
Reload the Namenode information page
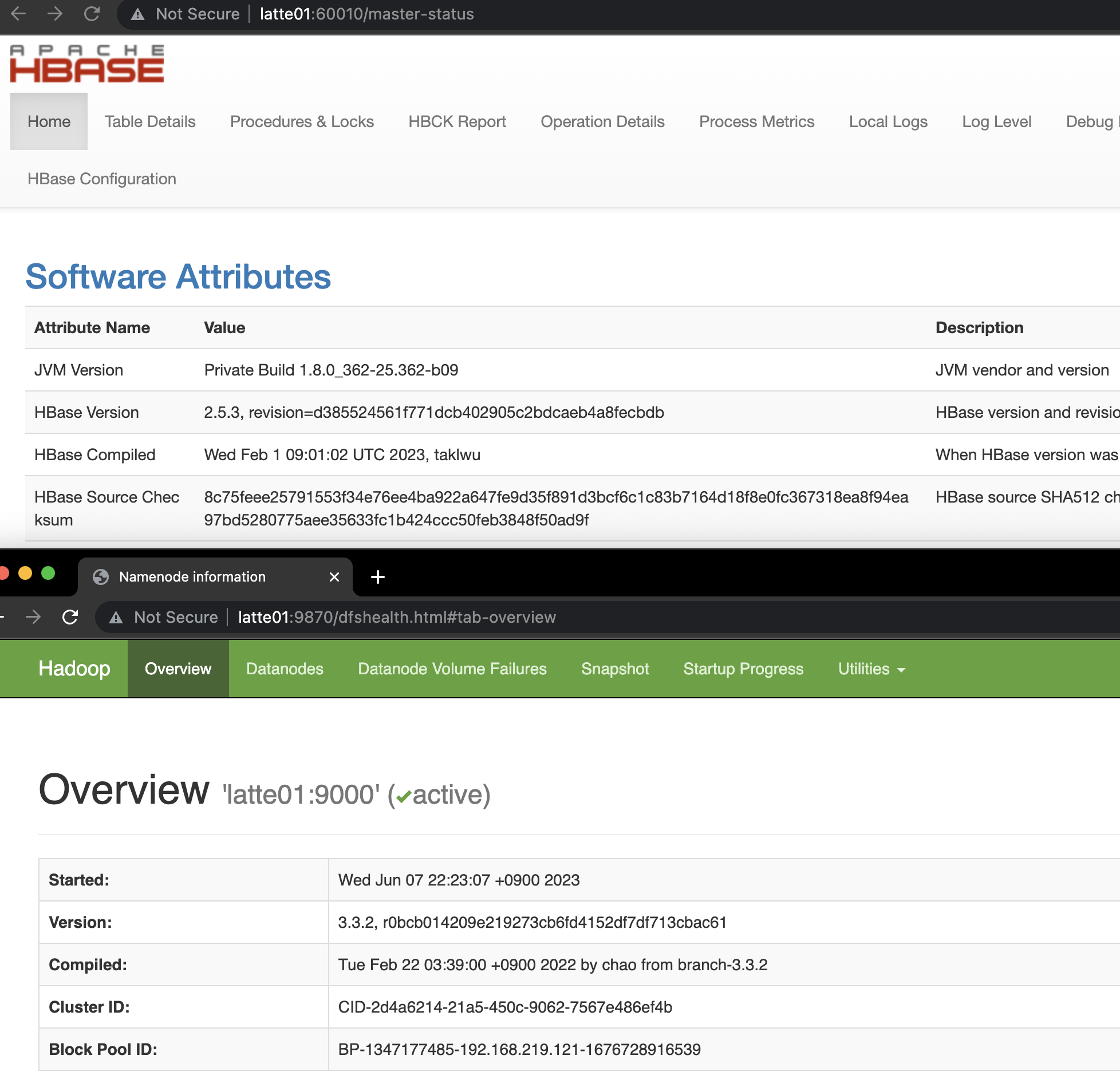(70, 617)
